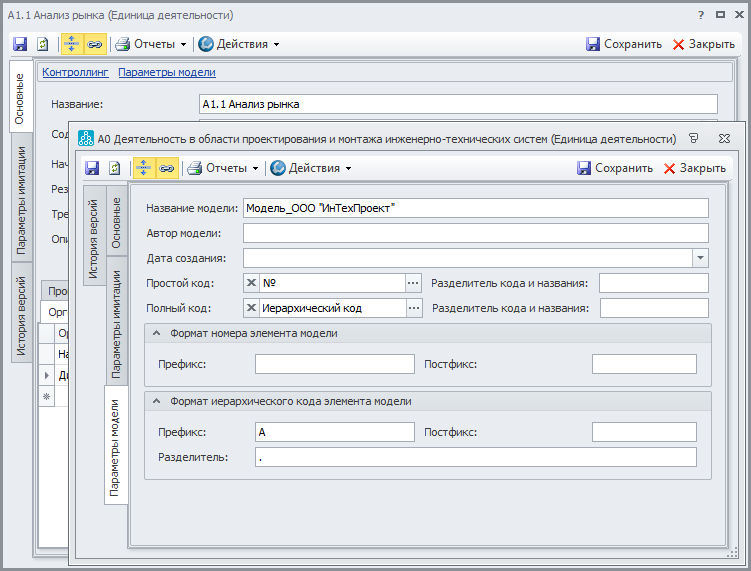
Task: Open Действия dropdown in front window
Action: tap(310, 168)
